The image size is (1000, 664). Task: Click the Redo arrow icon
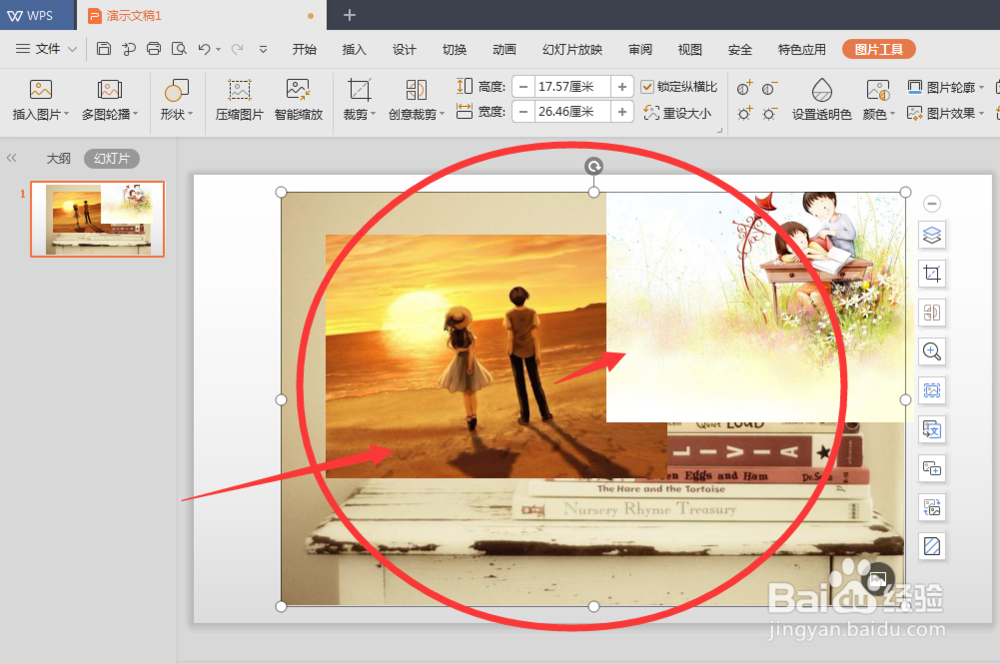[x=237, y=49]
